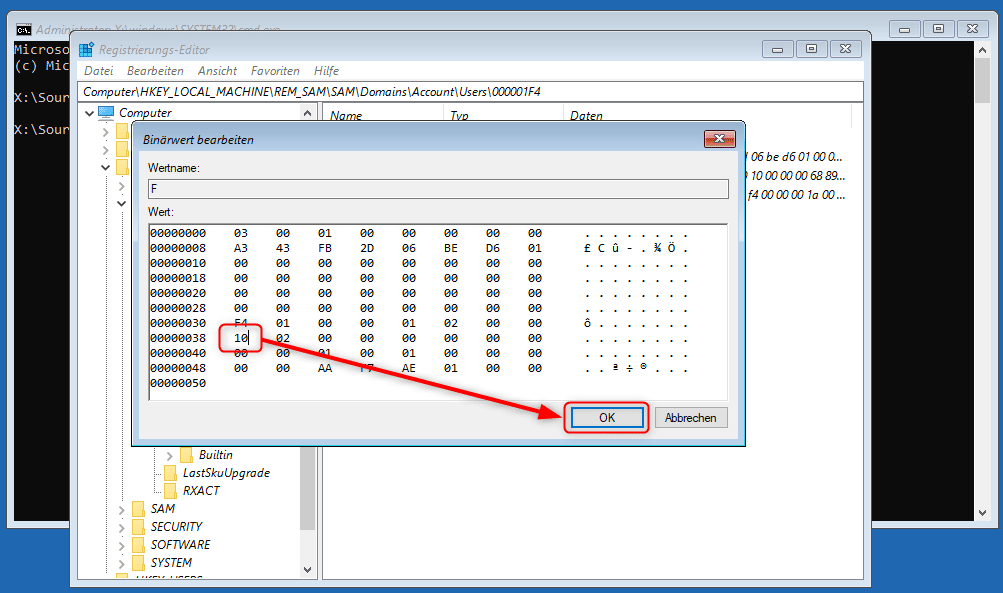The image size is (1003, 593).
Task: Select the SAM folder icon
Action: point(138,509)
